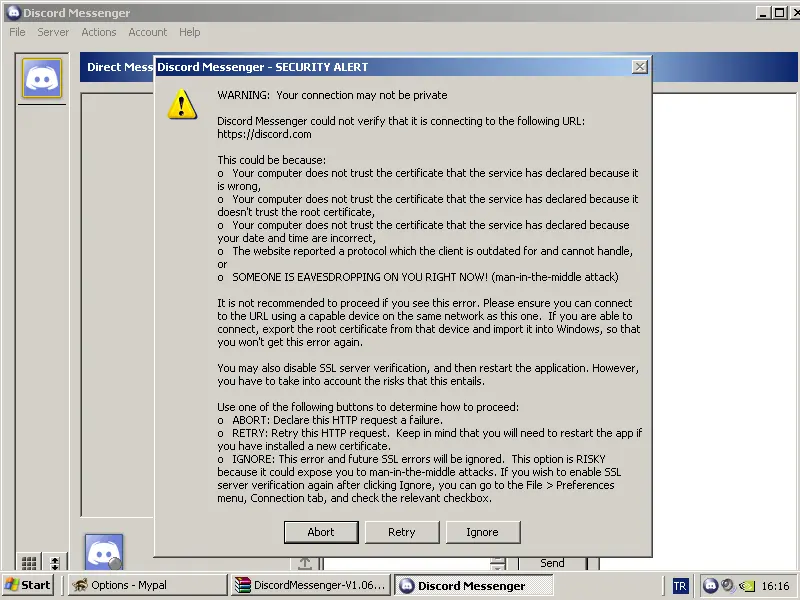Screen dimensions: 800x600
Task: Click the https://discord.com URL text
Action: [x=264, y=134]
